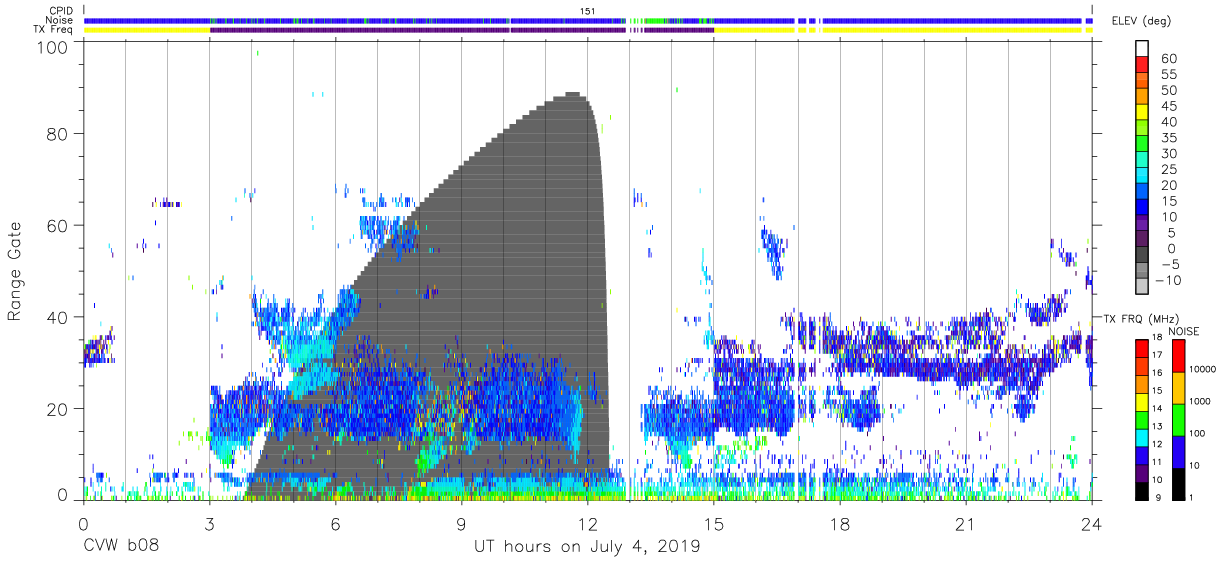Image resolution: width=1228 pixels, height=567 pixels.
Task: Select the '80' tick on Range Gate axis
Action: click(x=58, y=134)
